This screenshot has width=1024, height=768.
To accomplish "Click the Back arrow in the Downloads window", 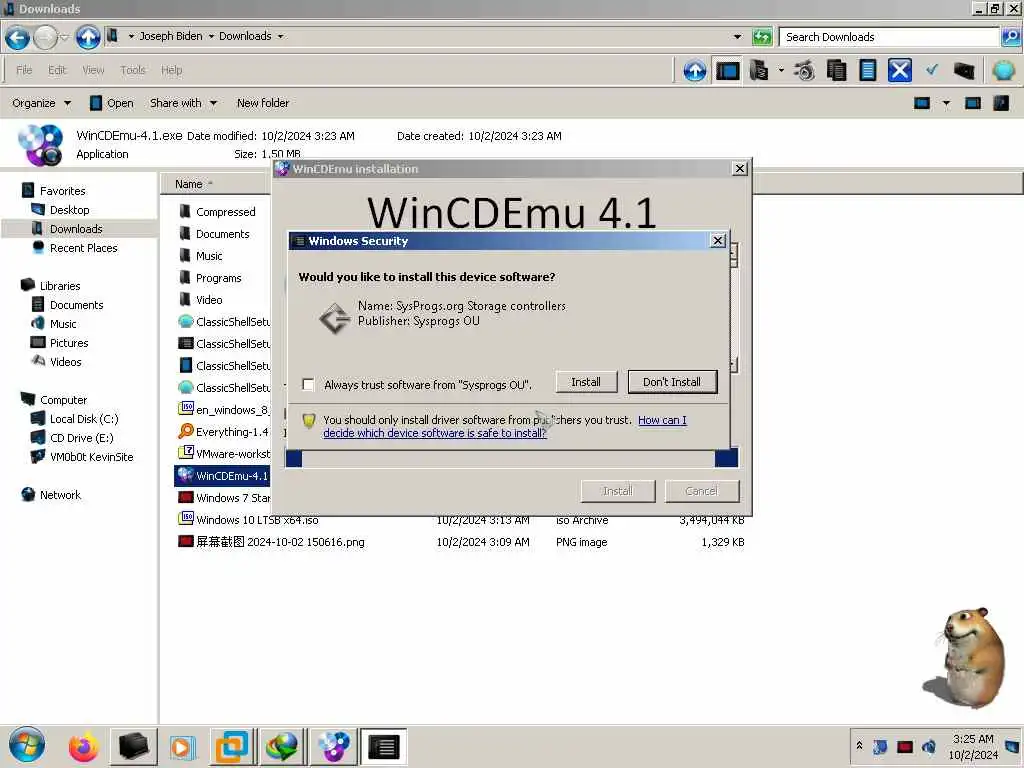I will [x=18, y=37].
